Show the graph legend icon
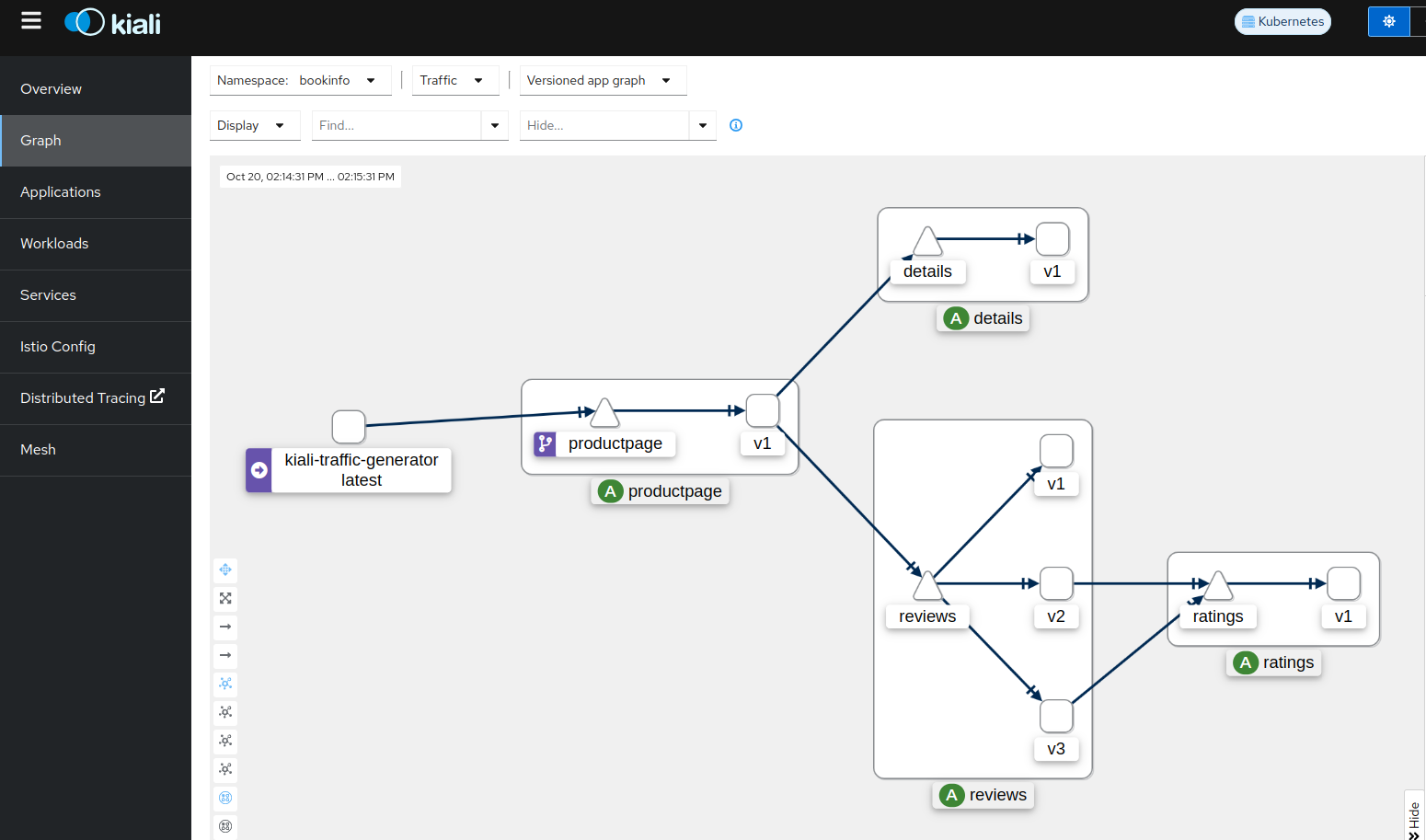 click(x=225, y=826)
